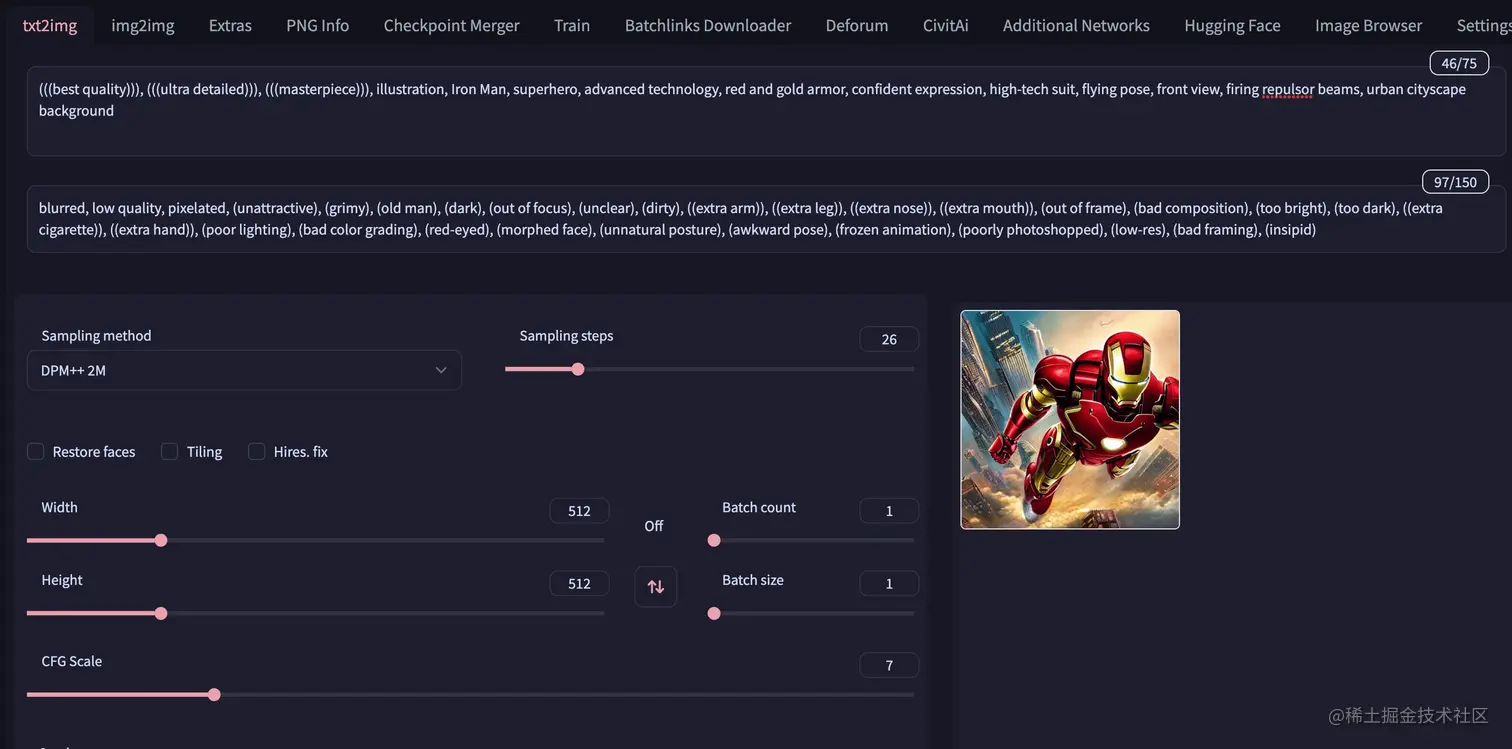Open the Checkpoint Merger tab
This screenshot has height=749, width=1512.
click(452, 25)
